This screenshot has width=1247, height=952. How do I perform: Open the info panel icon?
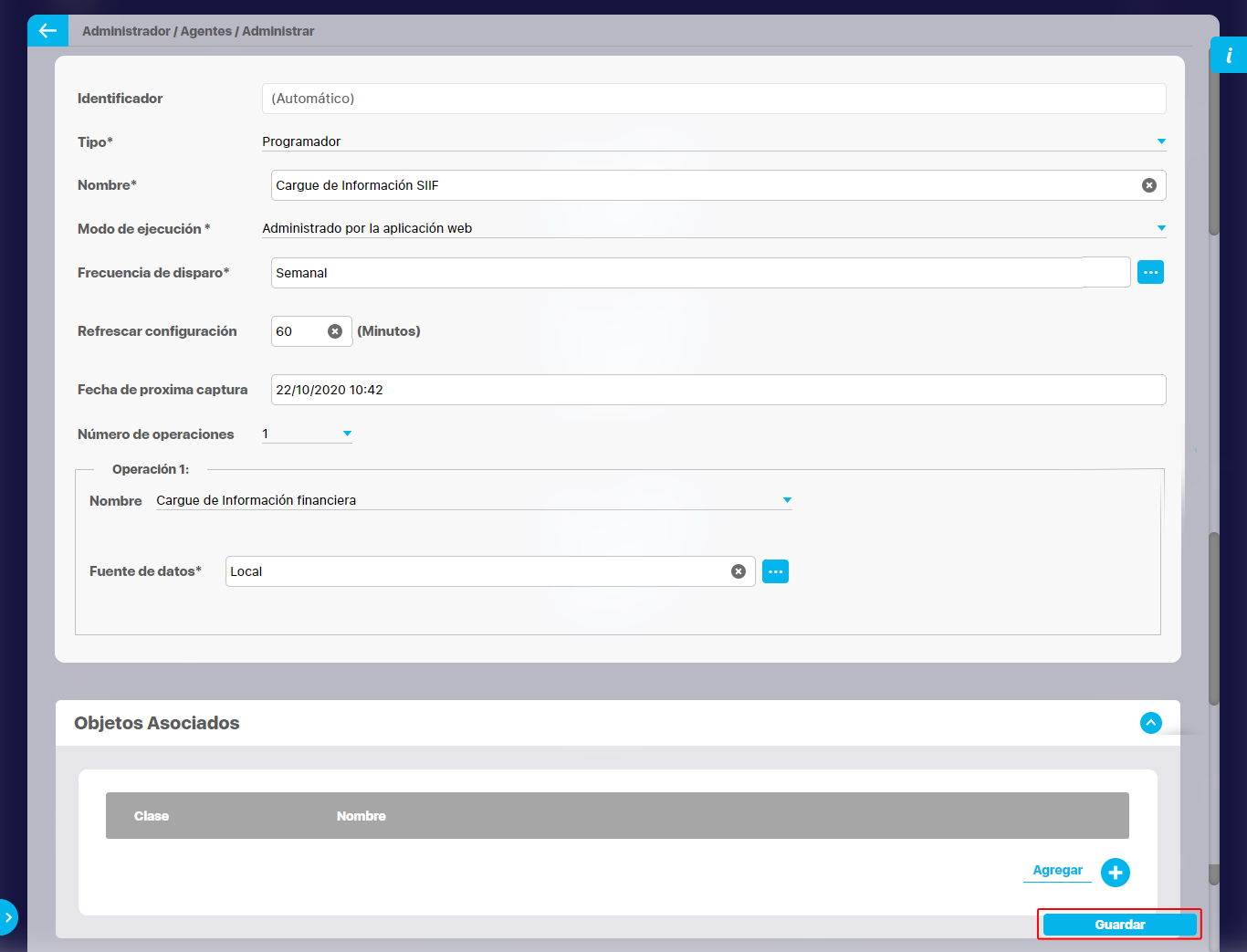[1229, 56]
